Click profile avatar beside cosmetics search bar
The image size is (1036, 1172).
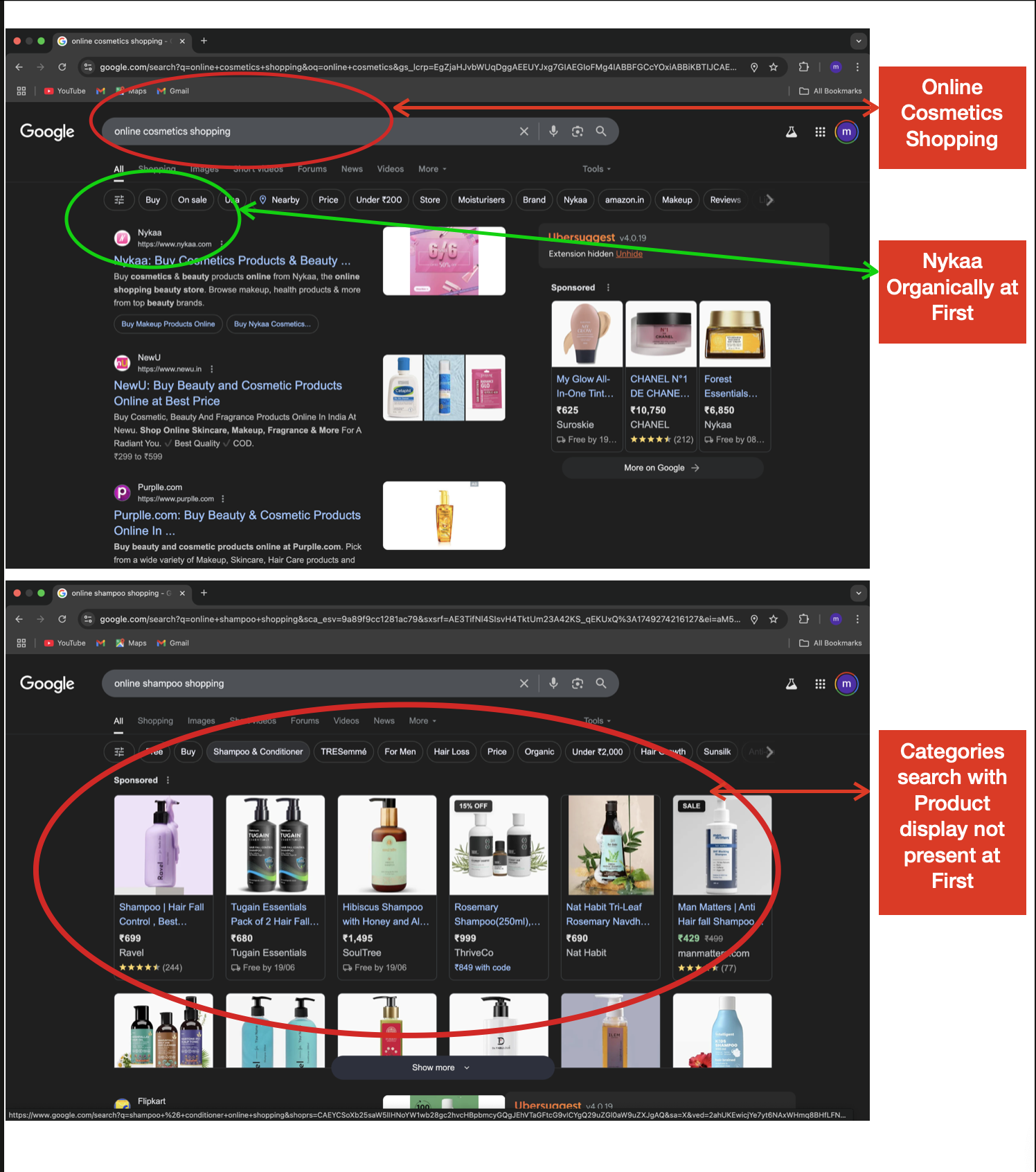click(x=846, y=132)
